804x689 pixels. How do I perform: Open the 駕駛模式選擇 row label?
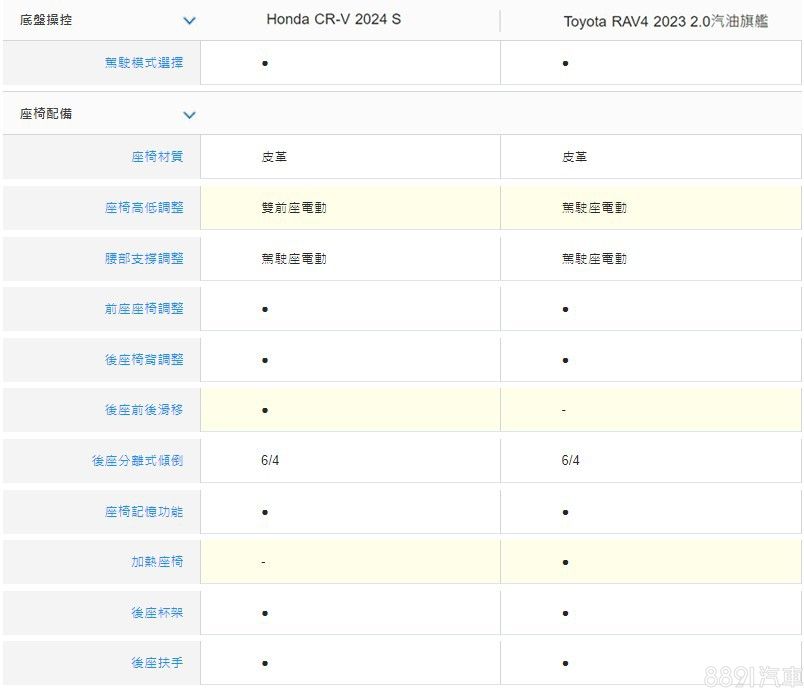pyautogui.click(x=144, y=63)
